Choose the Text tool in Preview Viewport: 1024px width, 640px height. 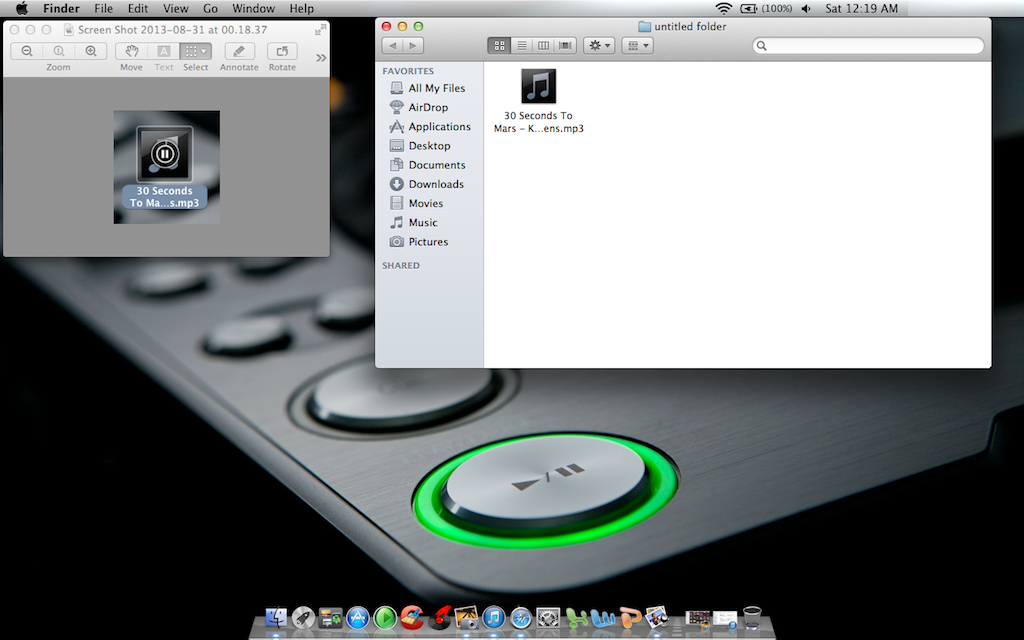[164, 51]
